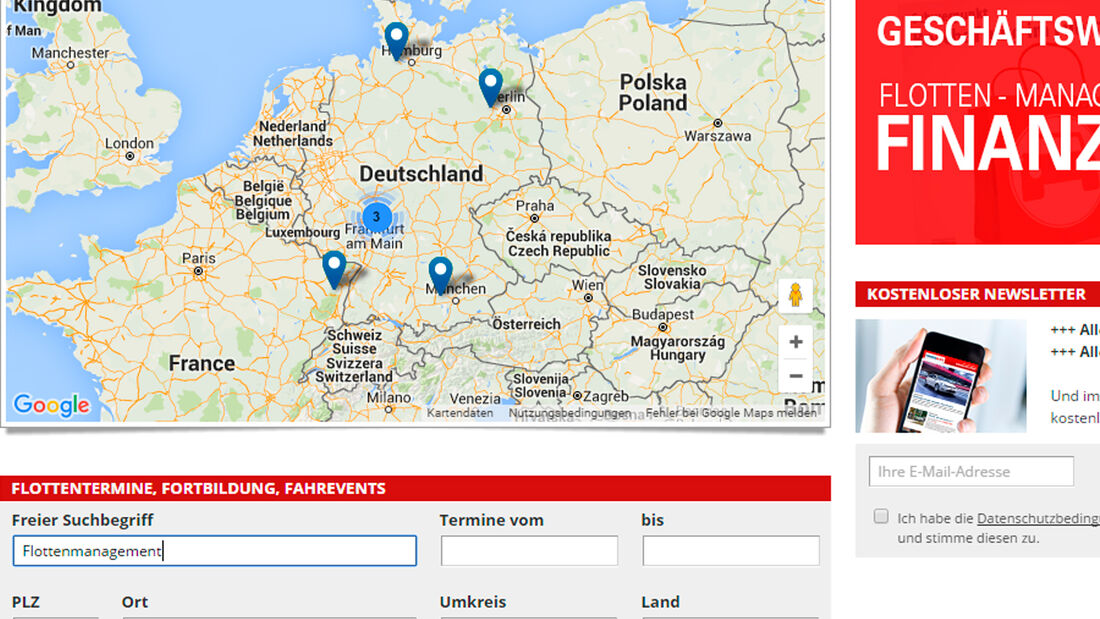Screen dimensions: 1100x619
Task: Click the Paris city label on map
Action: point(199,258)
